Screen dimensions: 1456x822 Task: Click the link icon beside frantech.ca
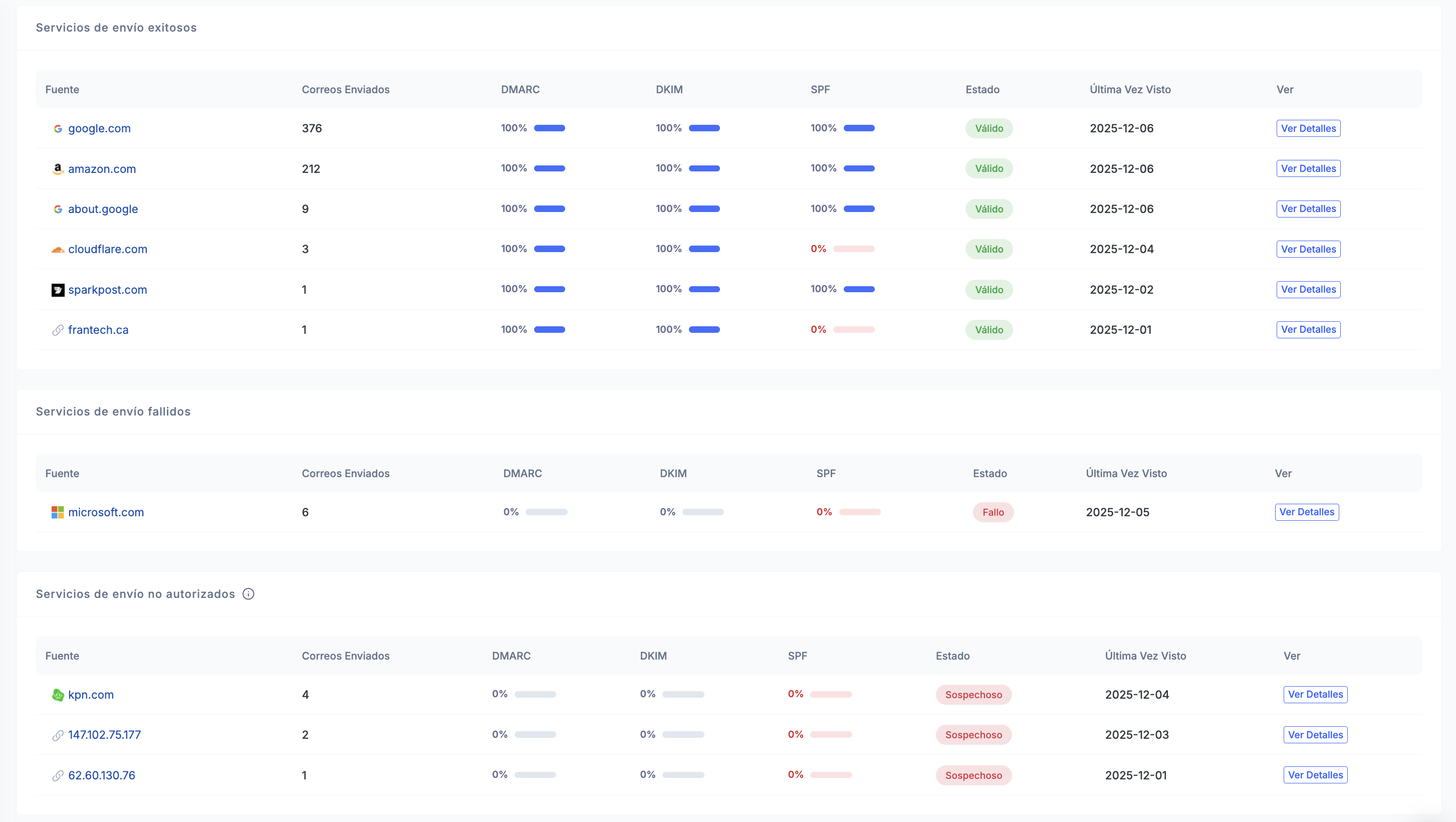pyautogui.click(x=58, y=330)
